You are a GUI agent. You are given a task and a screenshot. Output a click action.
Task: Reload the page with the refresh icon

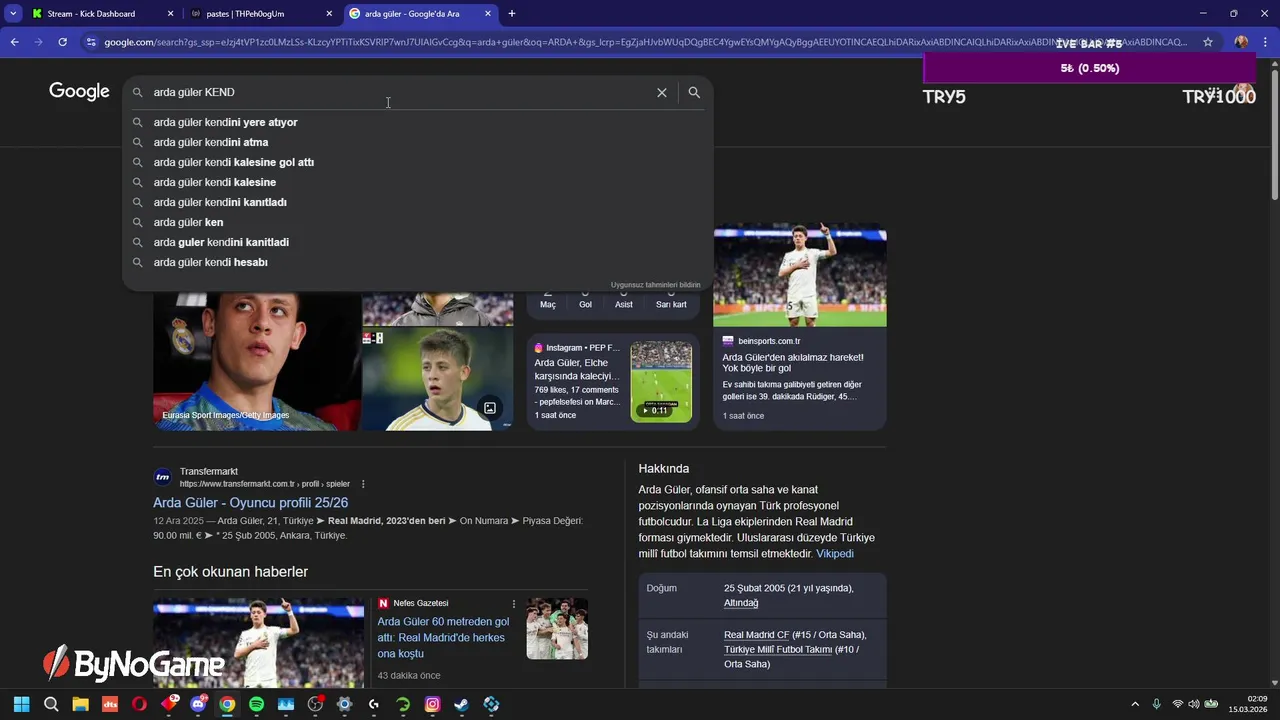point(62,42)
